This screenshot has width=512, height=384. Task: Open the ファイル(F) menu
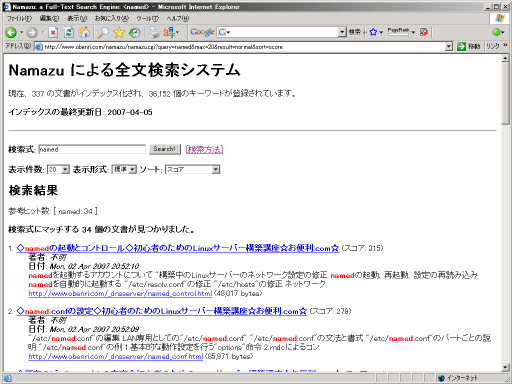tap(19, 18)
